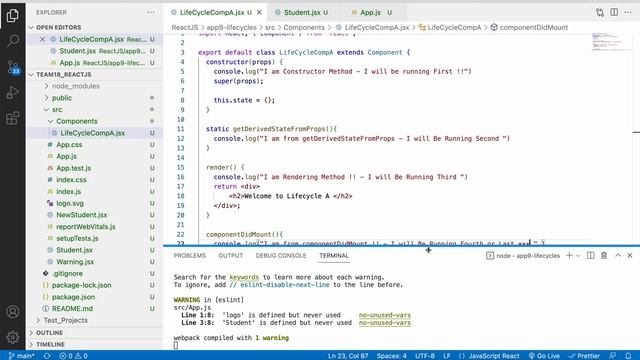Image resolution: width=640 pixels, height=360 pixels.
Task: Open the Run and Debug view
Action: point(13,93)
